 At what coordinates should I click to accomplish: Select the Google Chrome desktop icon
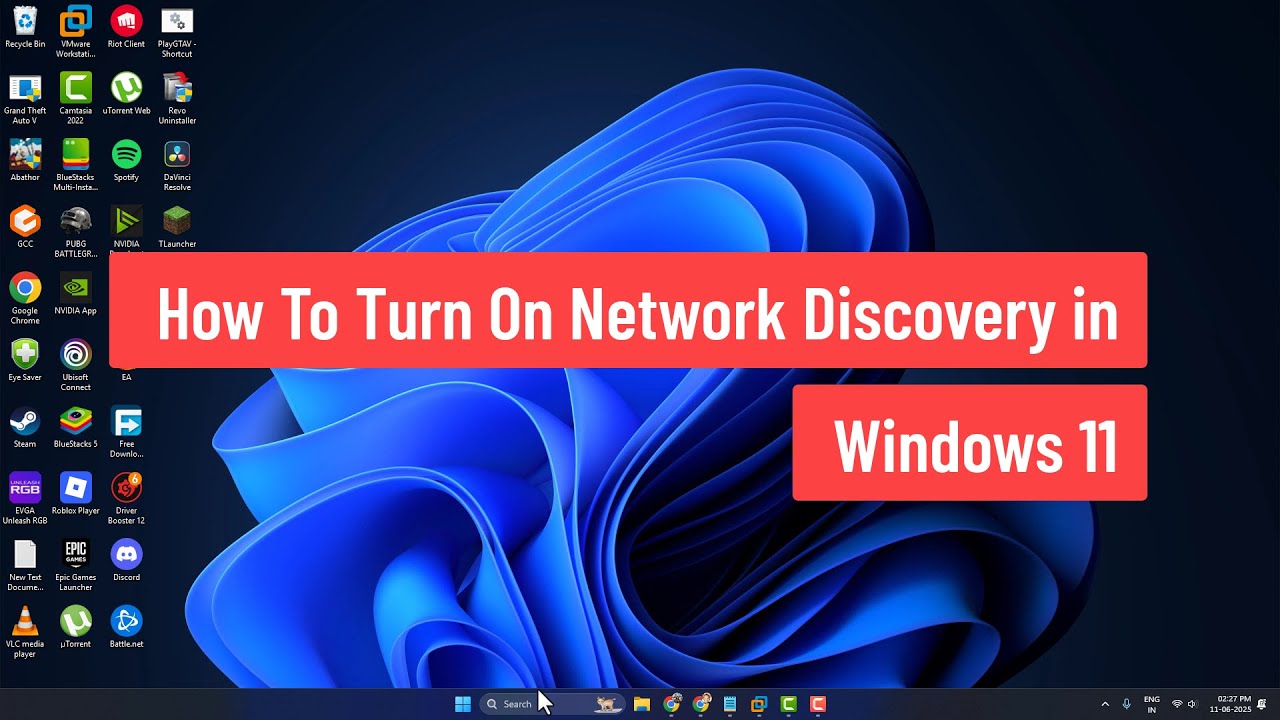25,298
